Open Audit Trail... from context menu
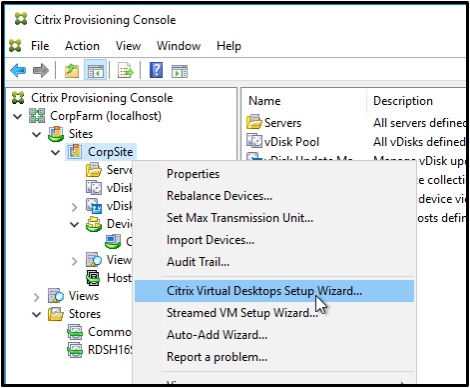 274,262
